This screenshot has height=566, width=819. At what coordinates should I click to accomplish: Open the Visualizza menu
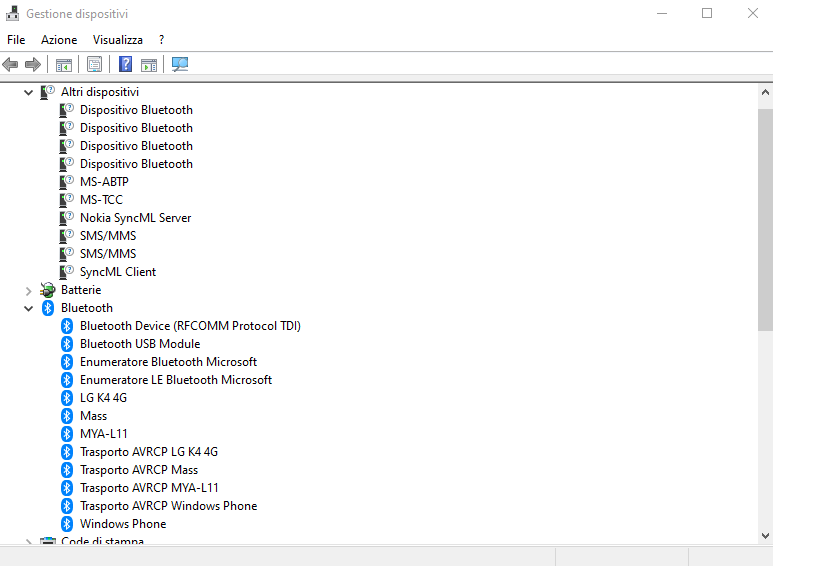[118, 40]
